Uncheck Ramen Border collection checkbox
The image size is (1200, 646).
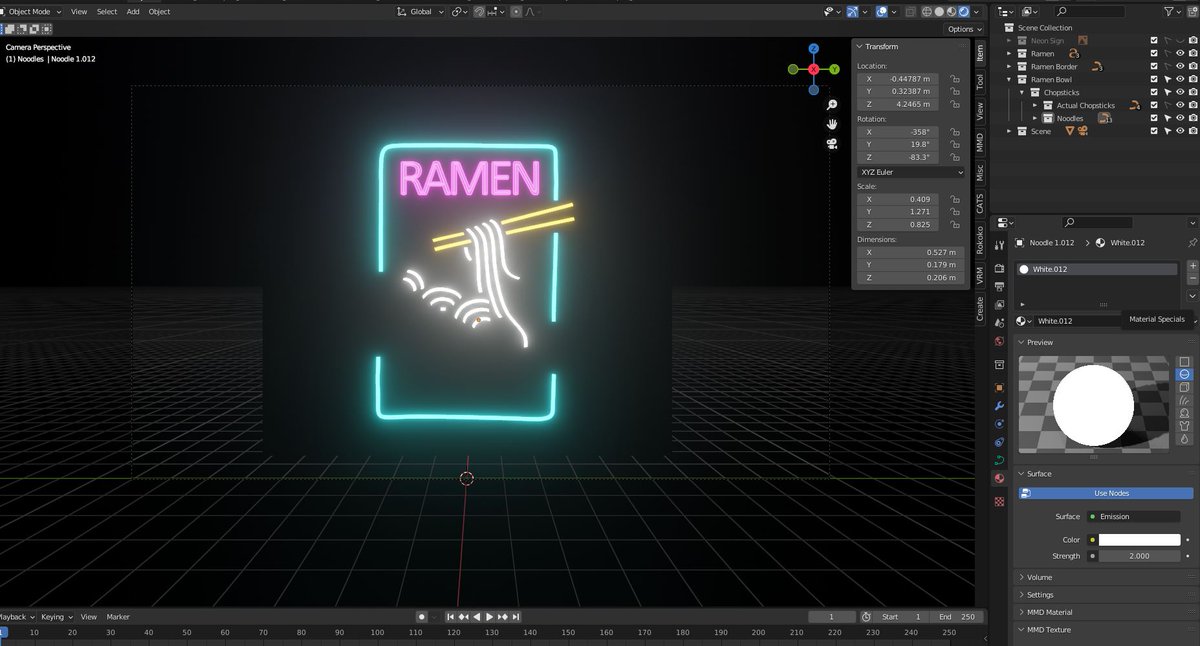pyautogui.click(x=1154, y=66)
